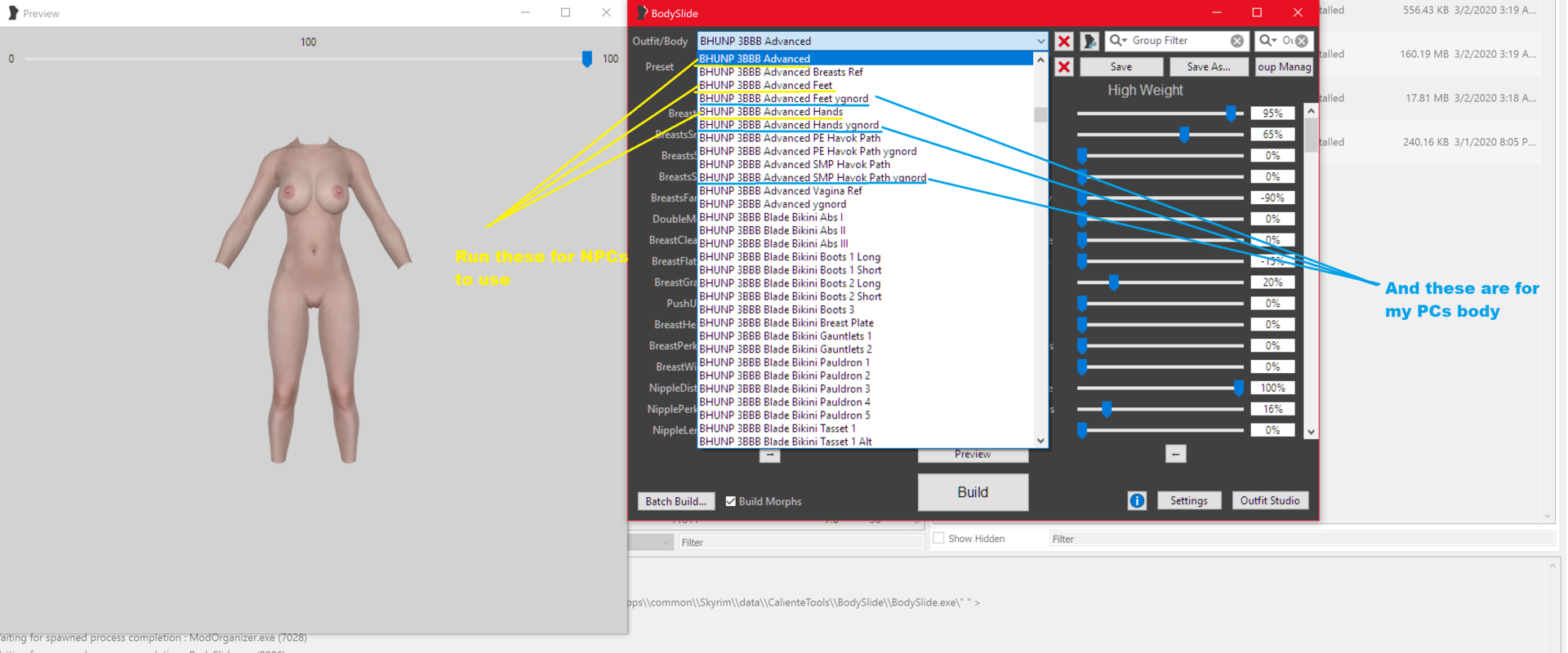Click the left Filter field in Mod Organizer
The height and width of the screenshot is (653, 1568).
click(x=800, y=542)
